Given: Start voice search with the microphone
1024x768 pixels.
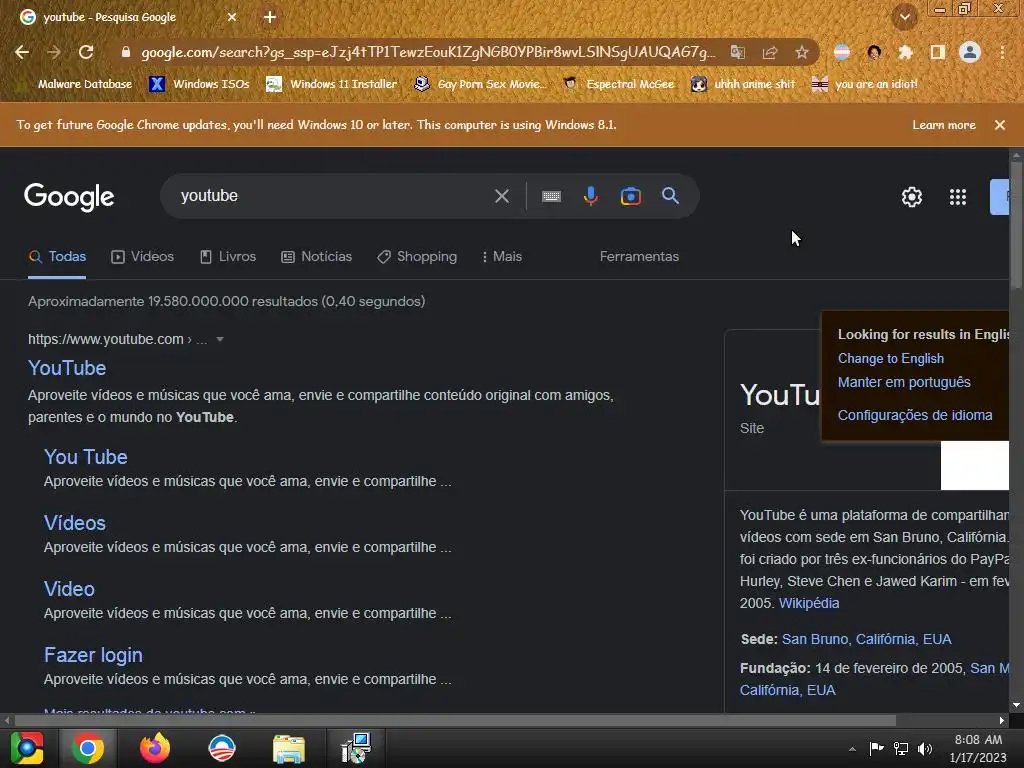Looking at the screenshot, I should 590,196.
